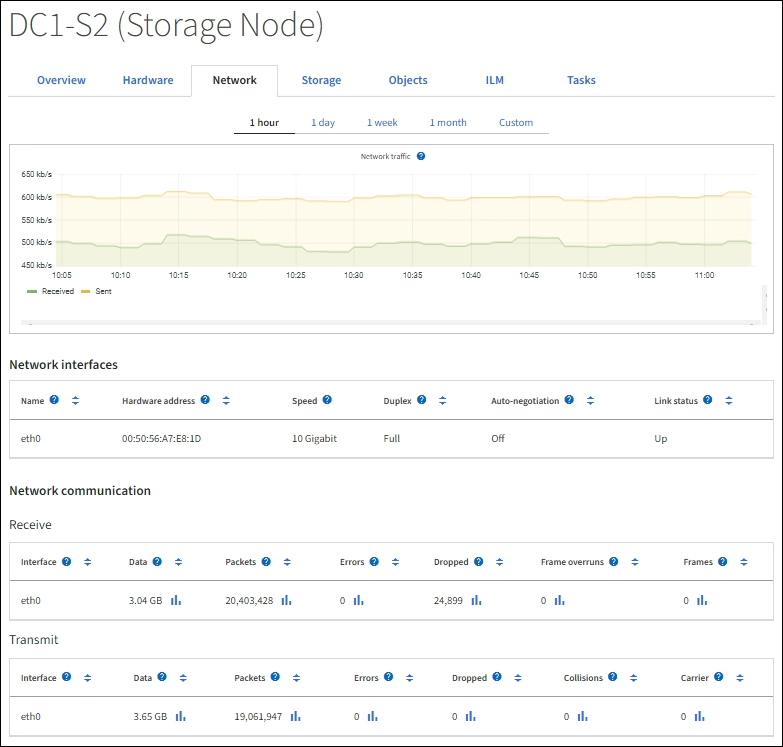This screenshot has height=747, width=783.
Task: Switch to the Storage tab
Action: click(321, 80)
